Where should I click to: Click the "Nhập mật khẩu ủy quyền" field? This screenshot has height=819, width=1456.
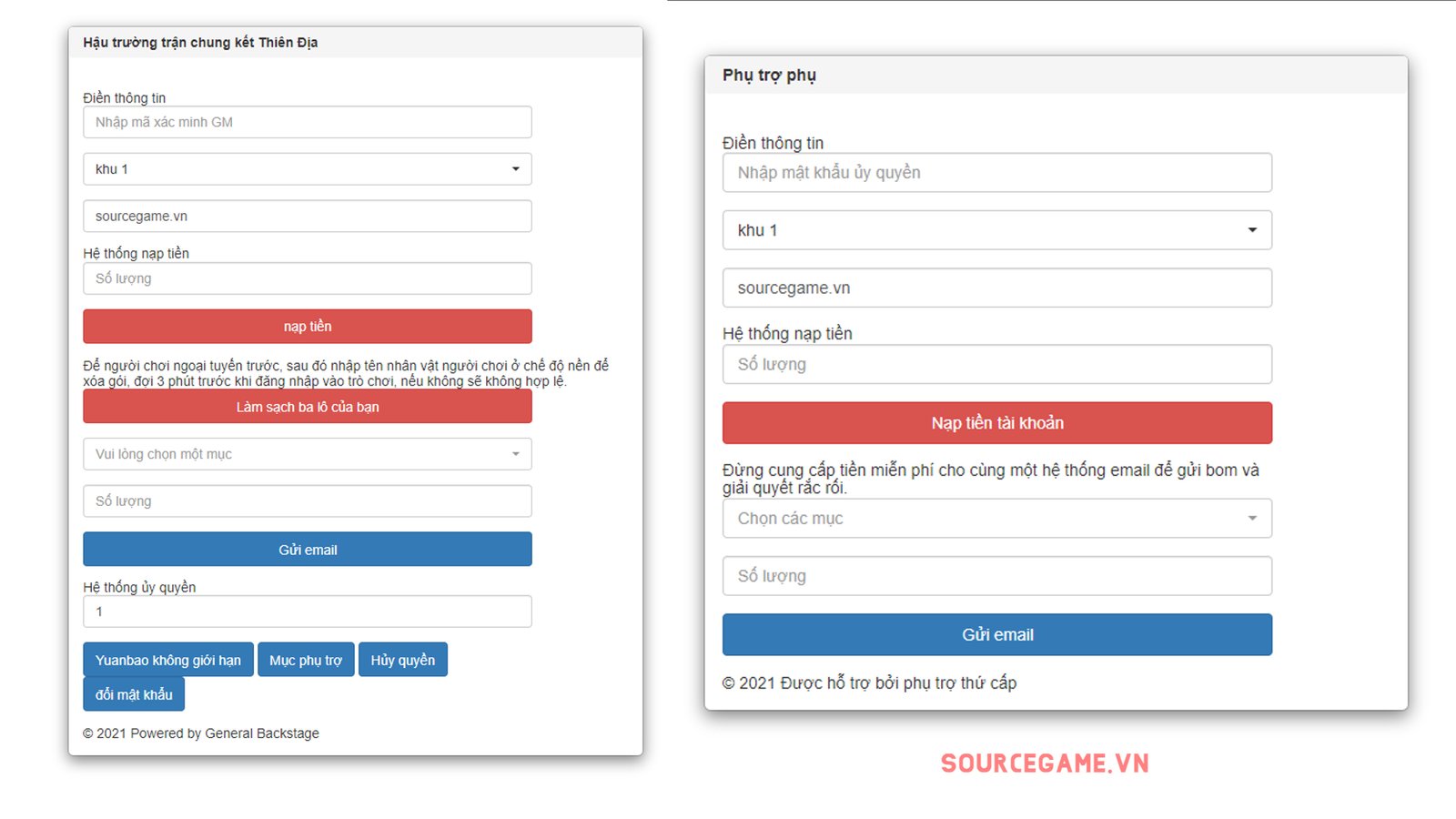point(996,173)
